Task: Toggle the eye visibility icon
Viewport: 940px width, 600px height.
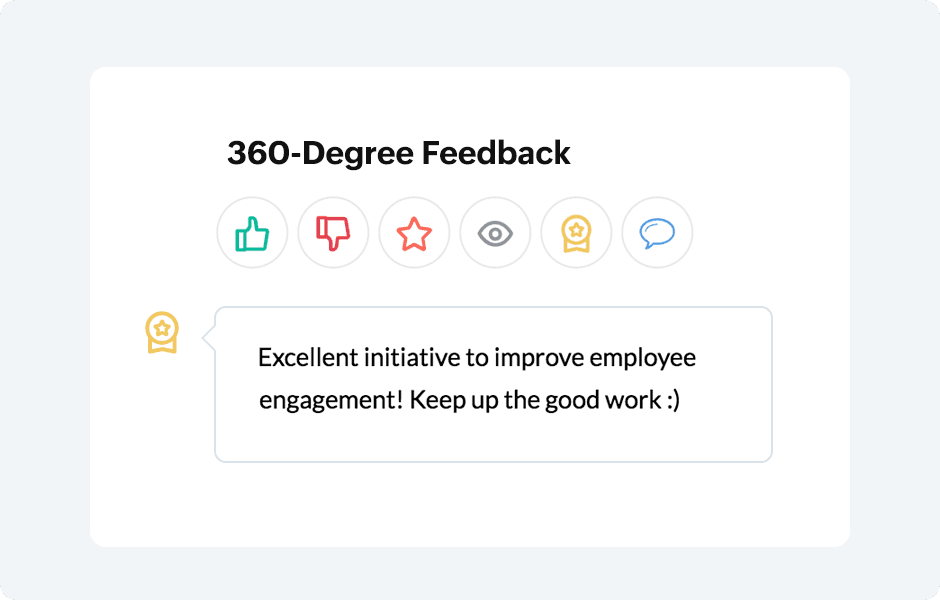Action: pyautogui.click(x=495, y=234)
